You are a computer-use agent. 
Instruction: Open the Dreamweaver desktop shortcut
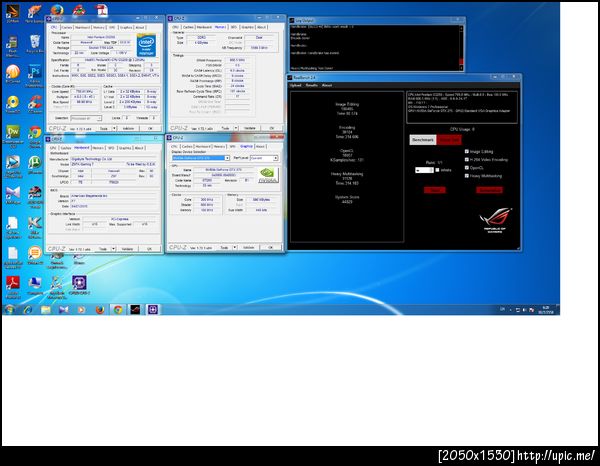(13, 135)
